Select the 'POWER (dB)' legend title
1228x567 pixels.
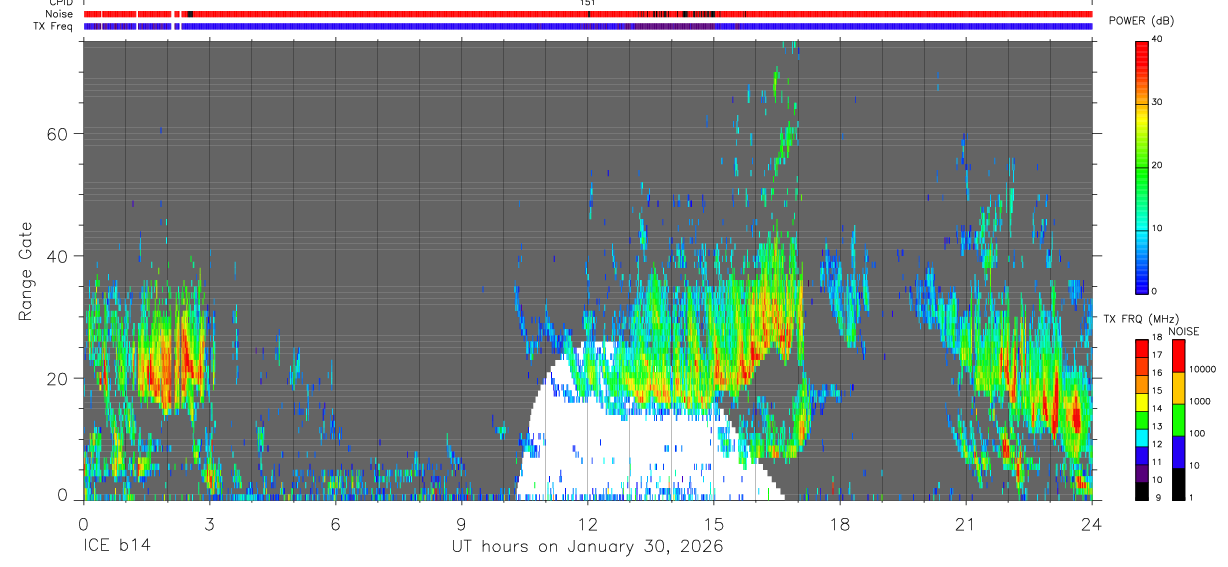tap(1142, 21)
